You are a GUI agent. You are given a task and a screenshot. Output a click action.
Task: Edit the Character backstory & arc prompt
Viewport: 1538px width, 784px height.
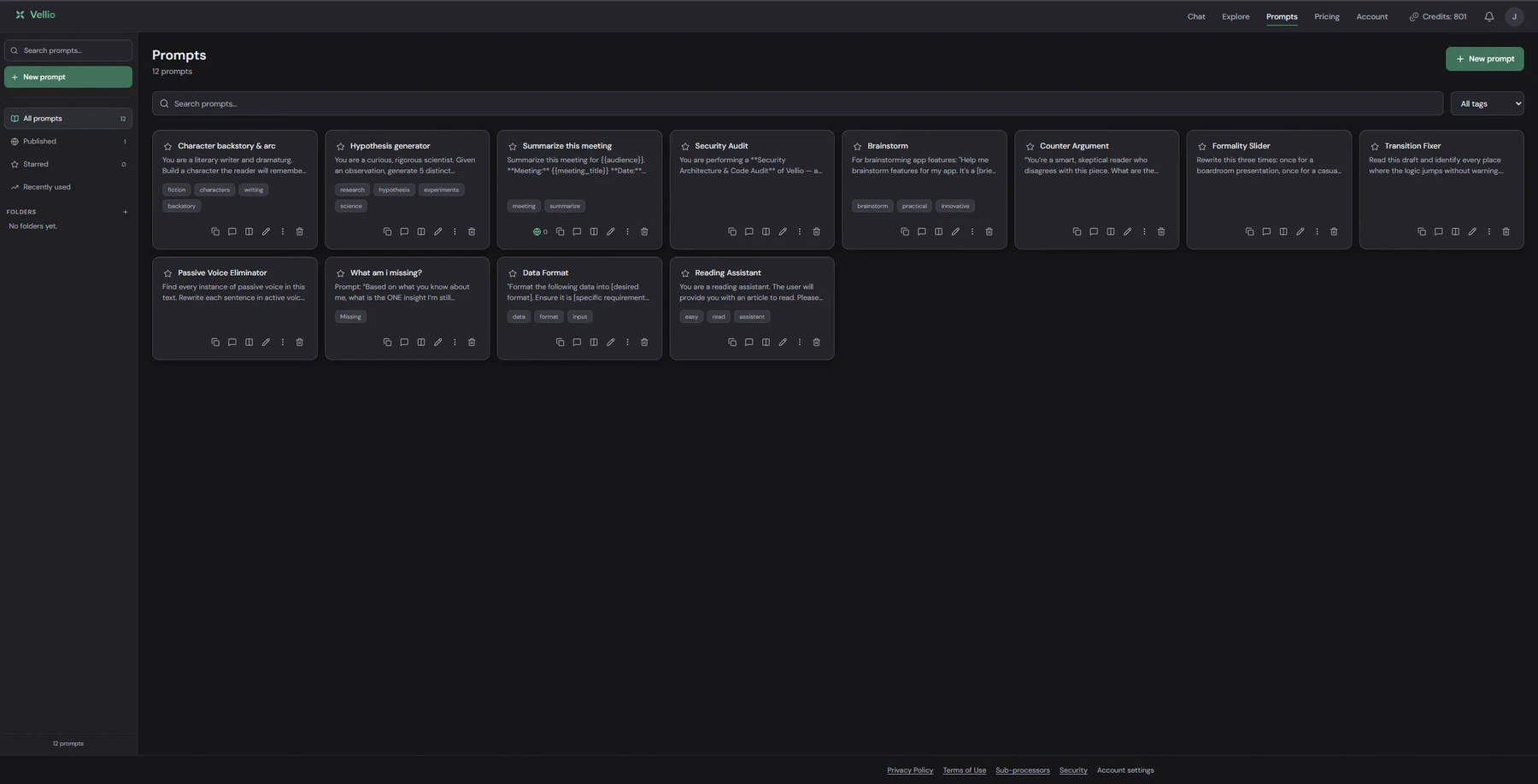pos(266,231)
